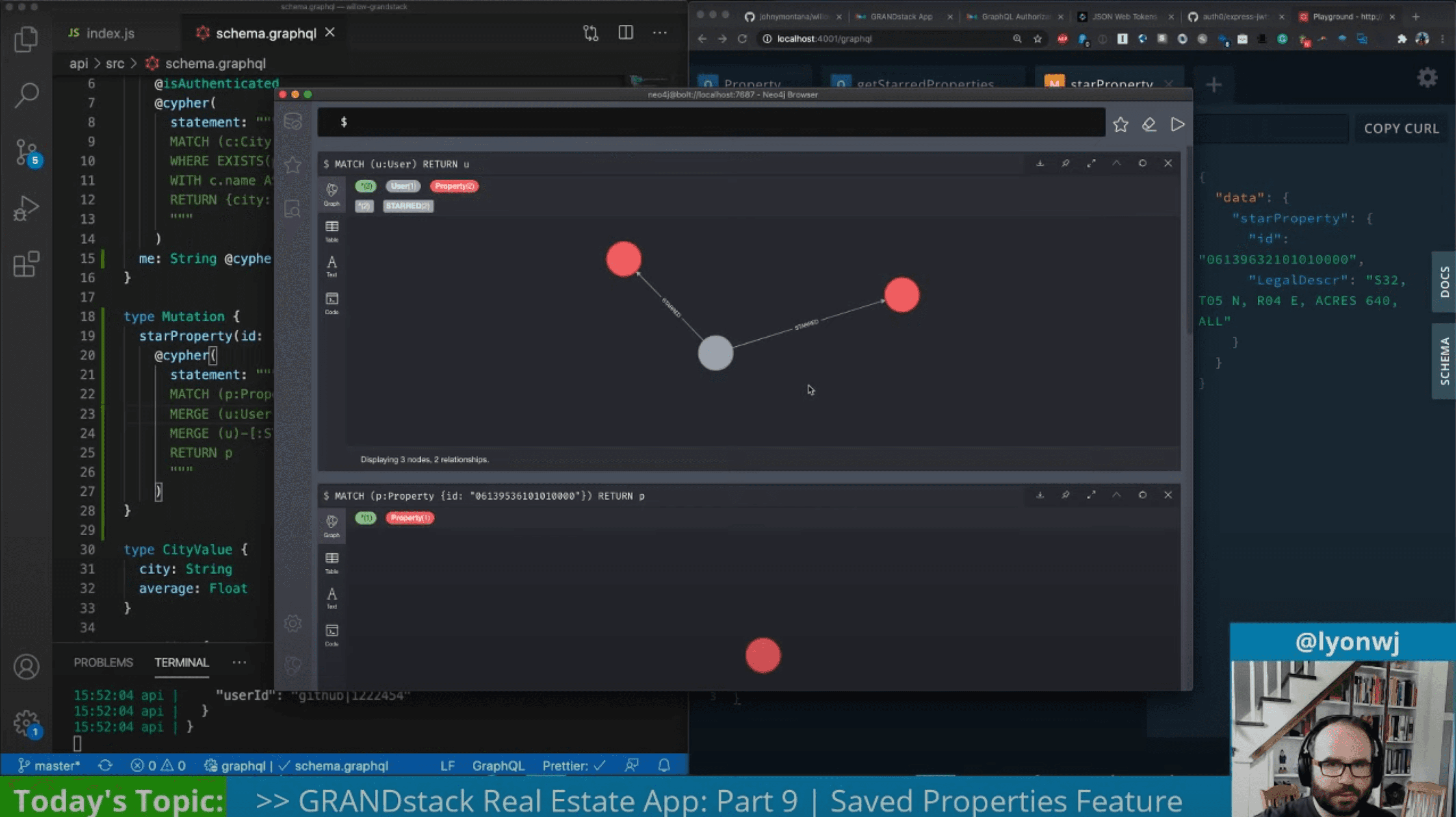
Task: Collapse the MATCH Property result frame
Action: [x=1117, y=495]
